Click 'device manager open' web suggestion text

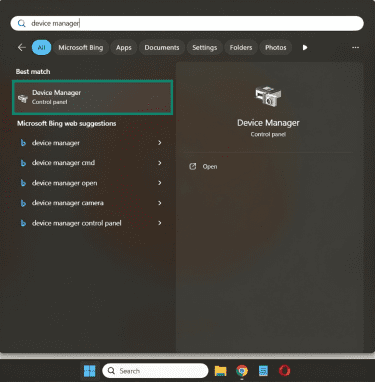[x=64, y=183]
